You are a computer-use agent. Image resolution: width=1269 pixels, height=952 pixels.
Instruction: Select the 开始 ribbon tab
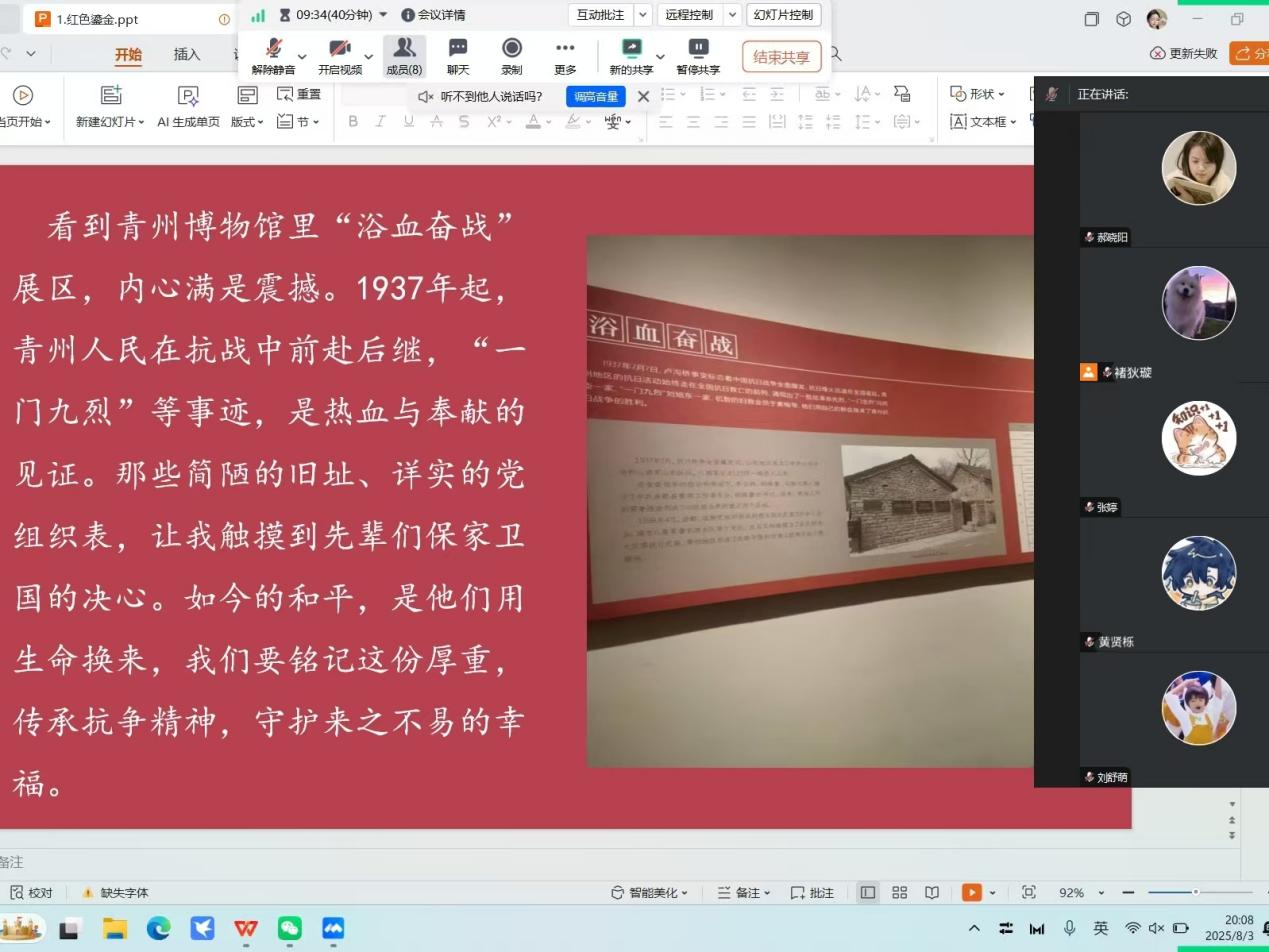128,54
